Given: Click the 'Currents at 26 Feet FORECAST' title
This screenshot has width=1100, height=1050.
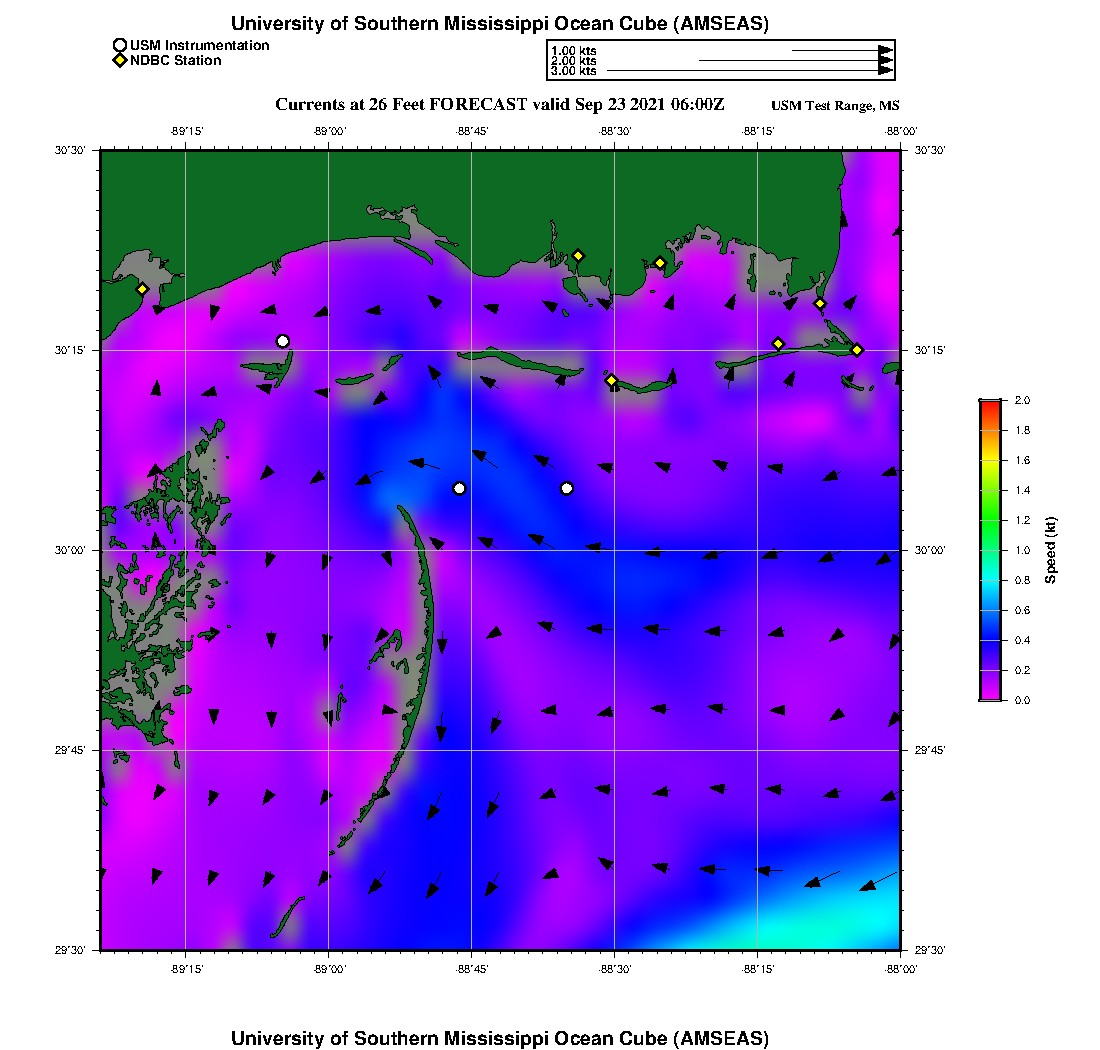Looking at the screenshot, I should tap(499, 105).
